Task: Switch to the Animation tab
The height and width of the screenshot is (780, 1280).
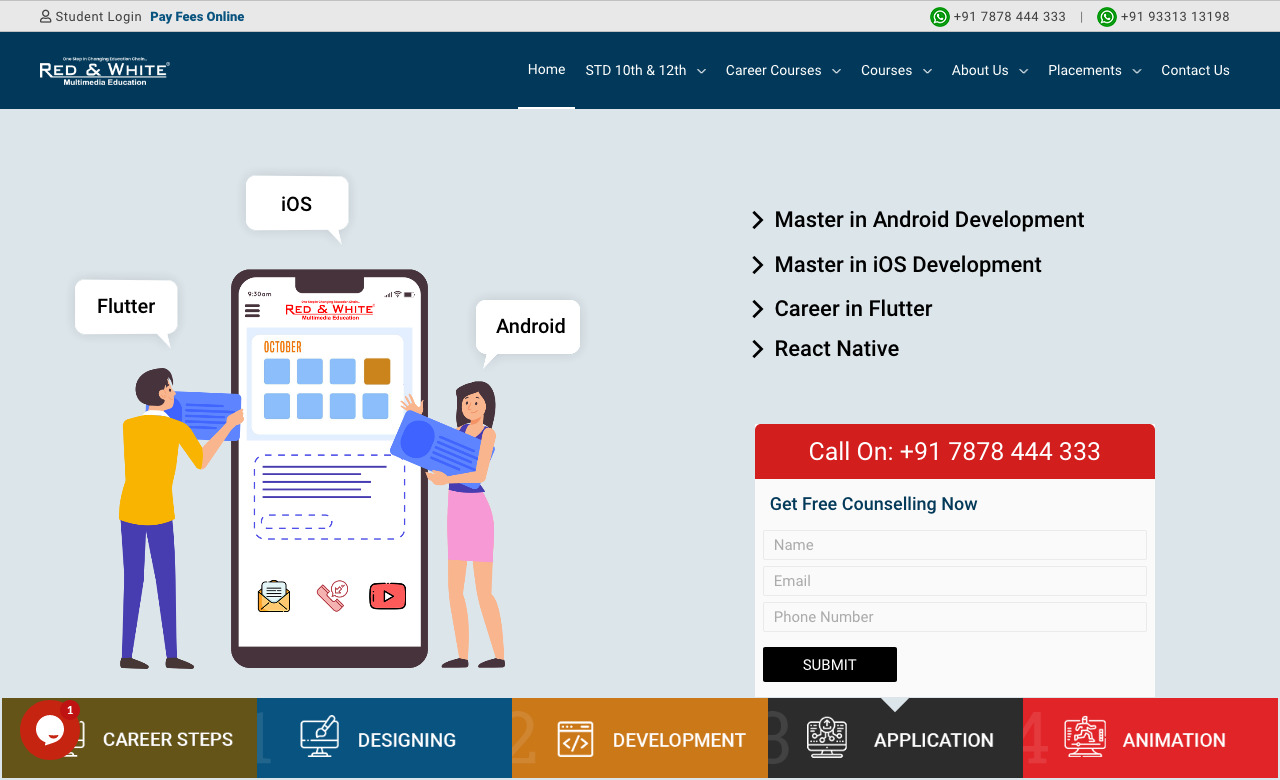Action: [x=1150, y=739]
